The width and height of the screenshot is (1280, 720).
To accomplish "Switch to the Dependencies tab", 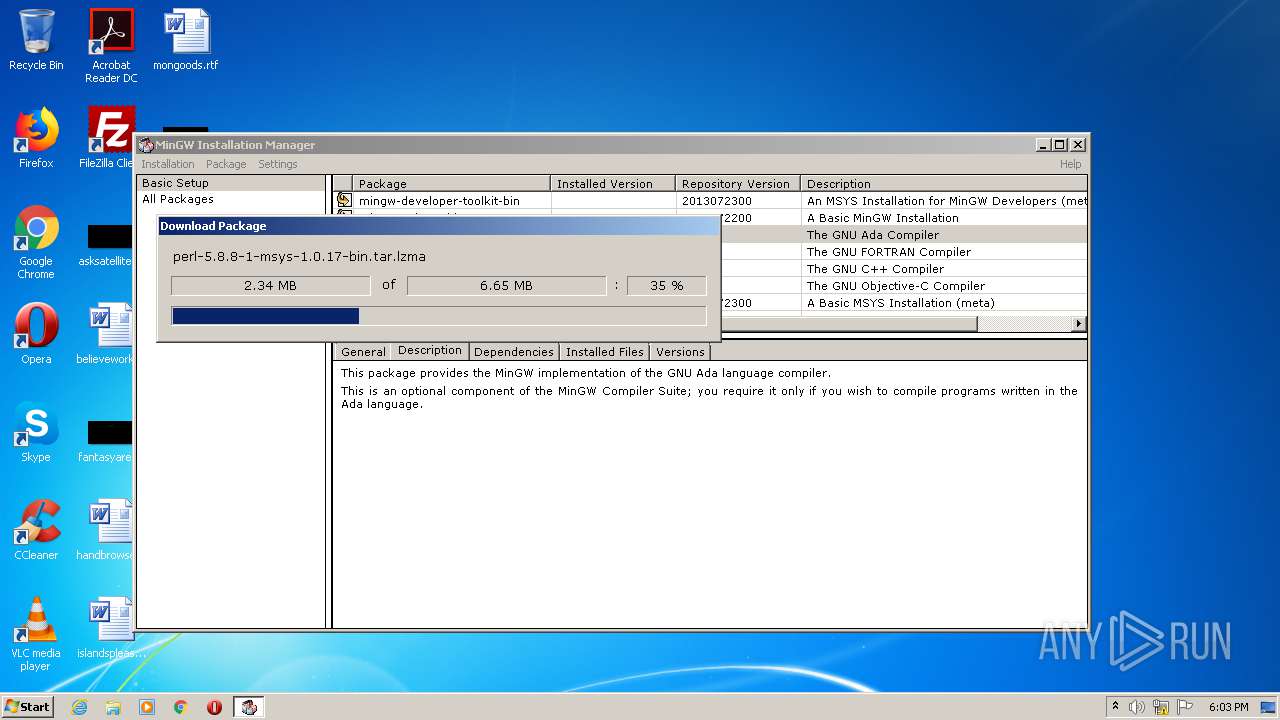I will click(x=513, y=352).
